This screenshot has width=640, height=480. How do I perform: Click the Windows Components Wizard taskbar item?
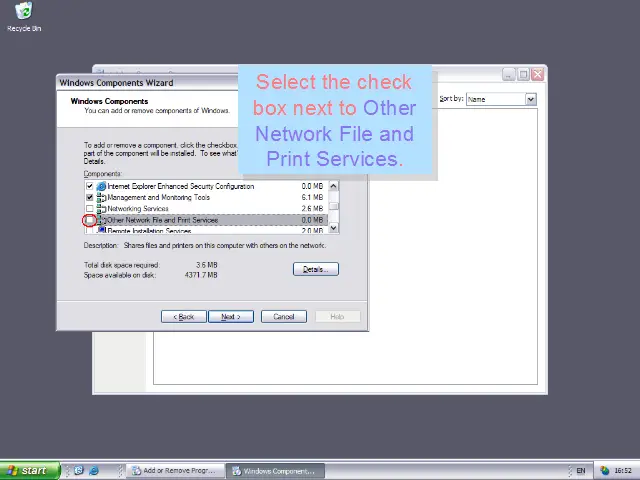click(x=276, y=471)
